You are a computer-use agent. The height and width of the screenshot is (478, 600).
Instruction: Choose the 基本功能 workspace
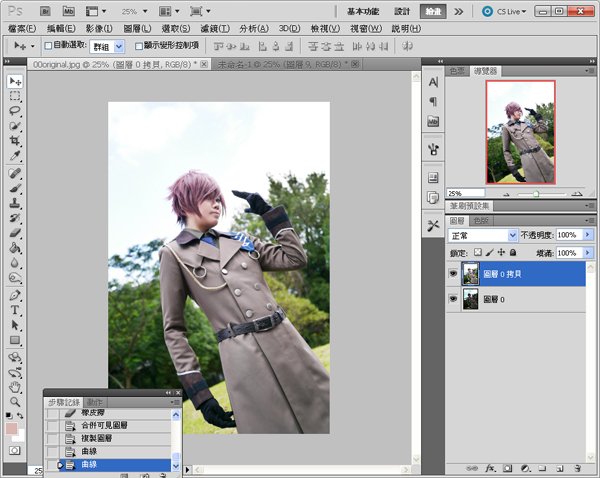[363, 12]
